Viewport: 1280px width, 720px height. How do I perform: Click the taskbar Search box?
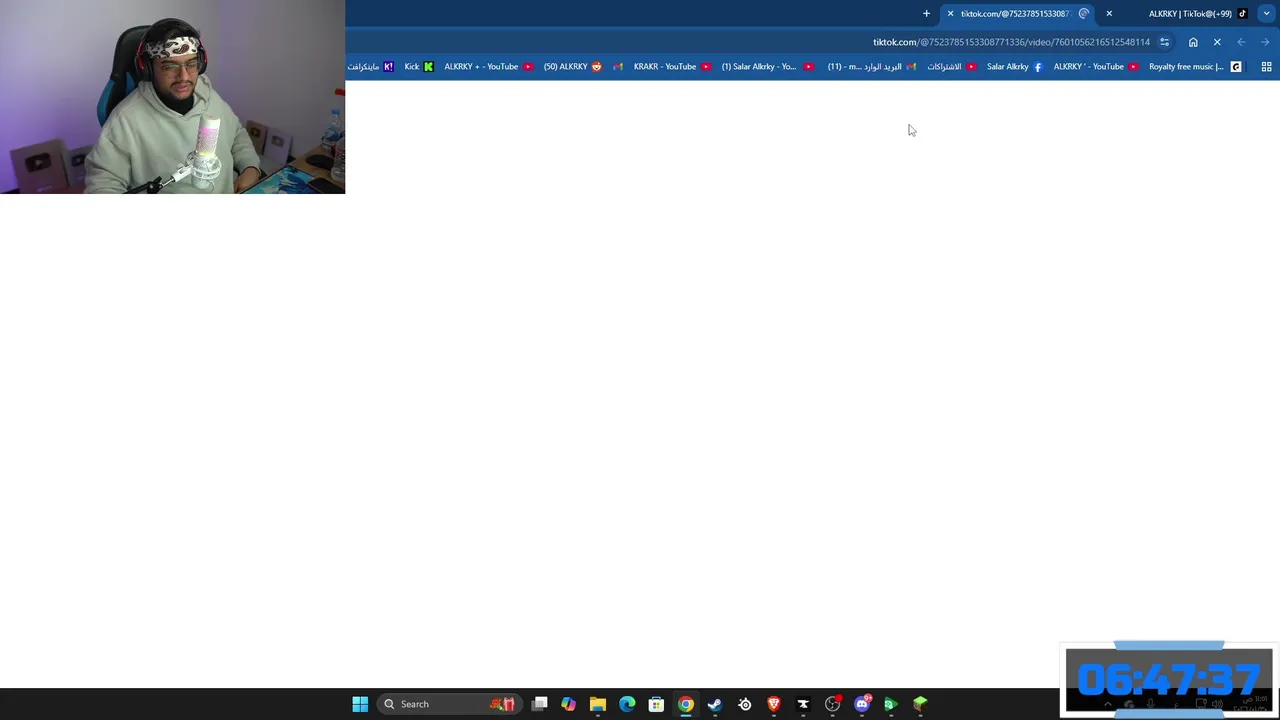[450, 704]
